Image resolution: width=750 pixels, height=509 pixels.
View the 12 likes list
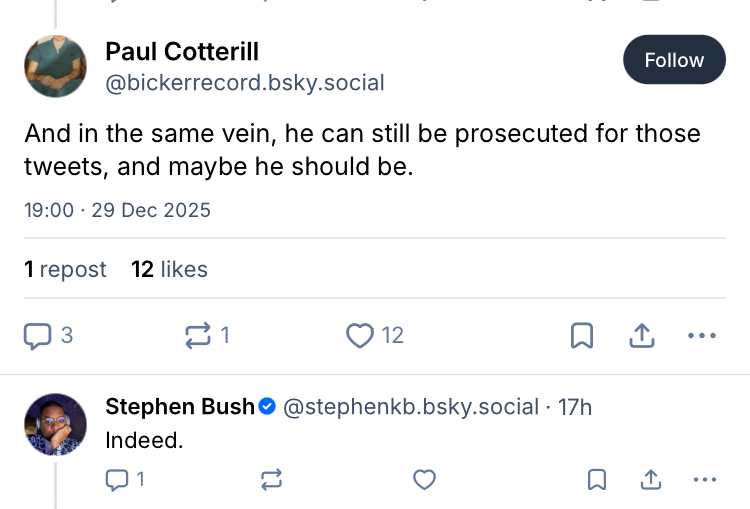point(169,269)
